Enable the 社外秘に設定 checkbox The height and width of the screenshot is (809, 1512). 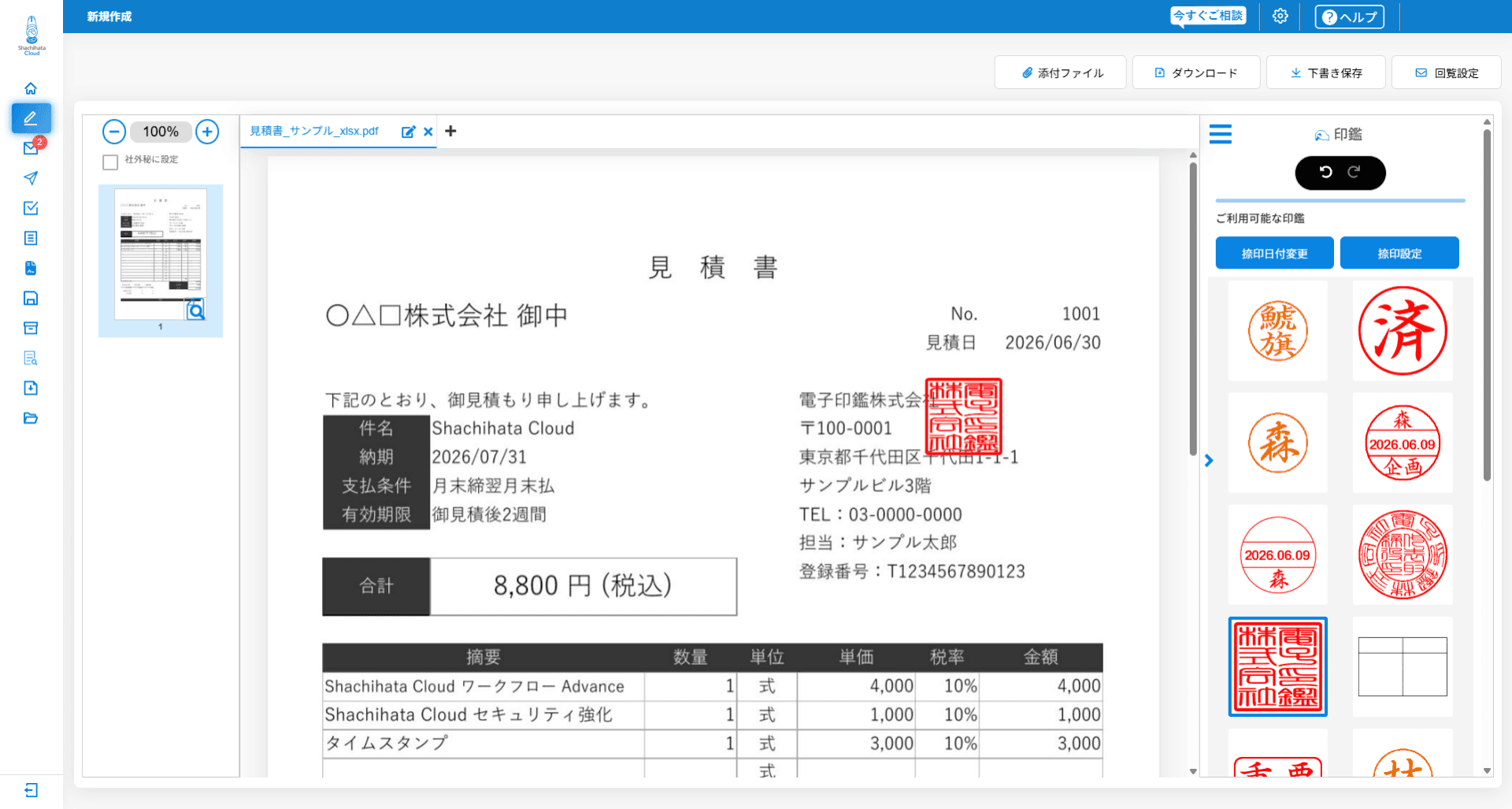(x=110, y=161)
